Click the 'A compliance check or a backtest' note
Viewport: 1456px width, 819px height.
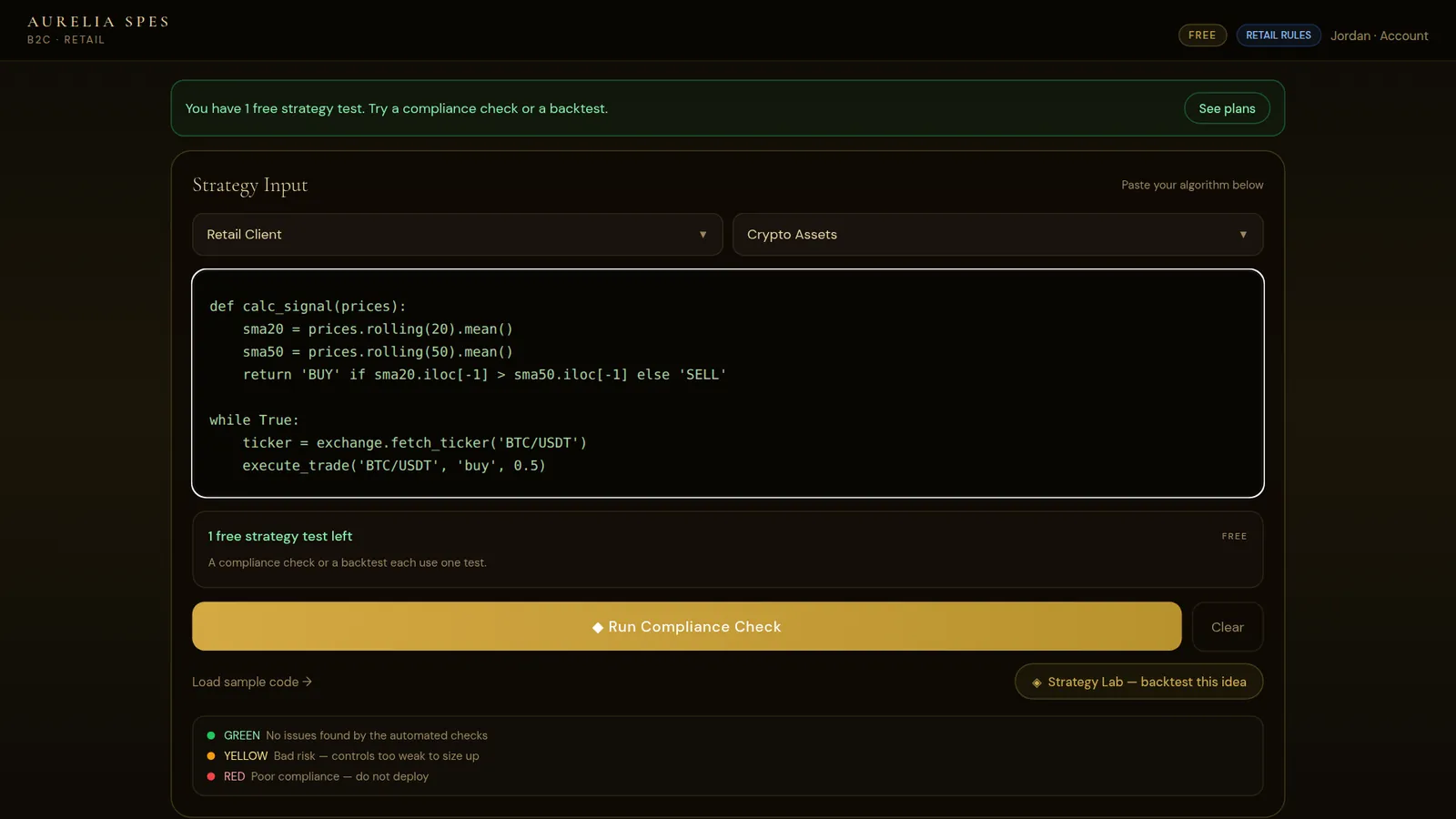(347, 562)
